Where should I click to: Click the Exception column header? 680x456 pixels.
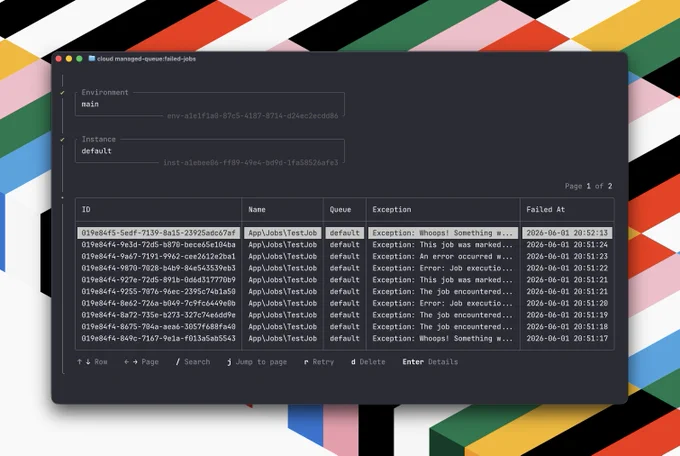(x=392, y=210)
